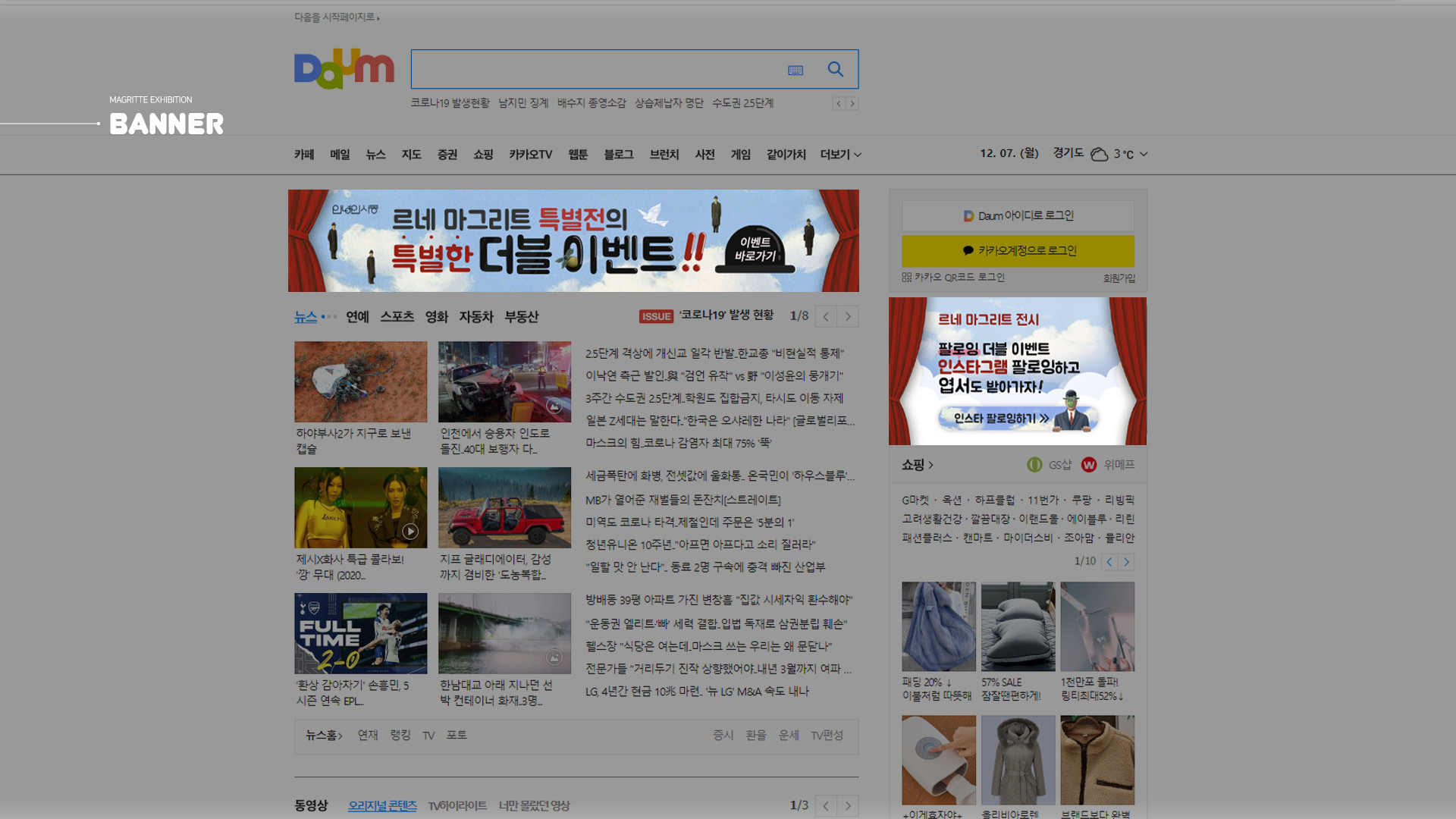The height and width of the screenshot is (819, 1456).
Task: Click the 동영상 section previous arrow
Action: [826, 806]
